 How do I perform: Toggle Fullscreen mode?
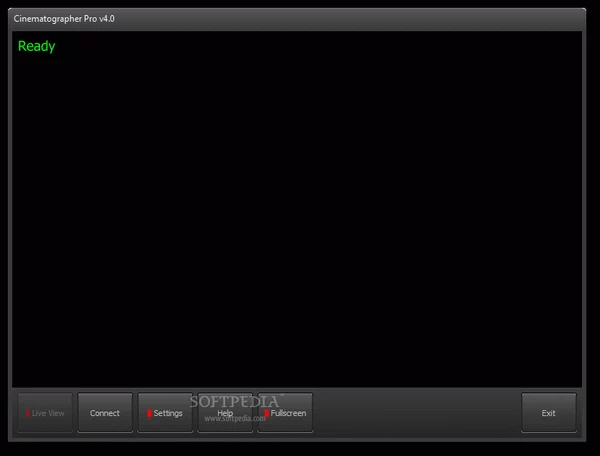pos(285,413)
